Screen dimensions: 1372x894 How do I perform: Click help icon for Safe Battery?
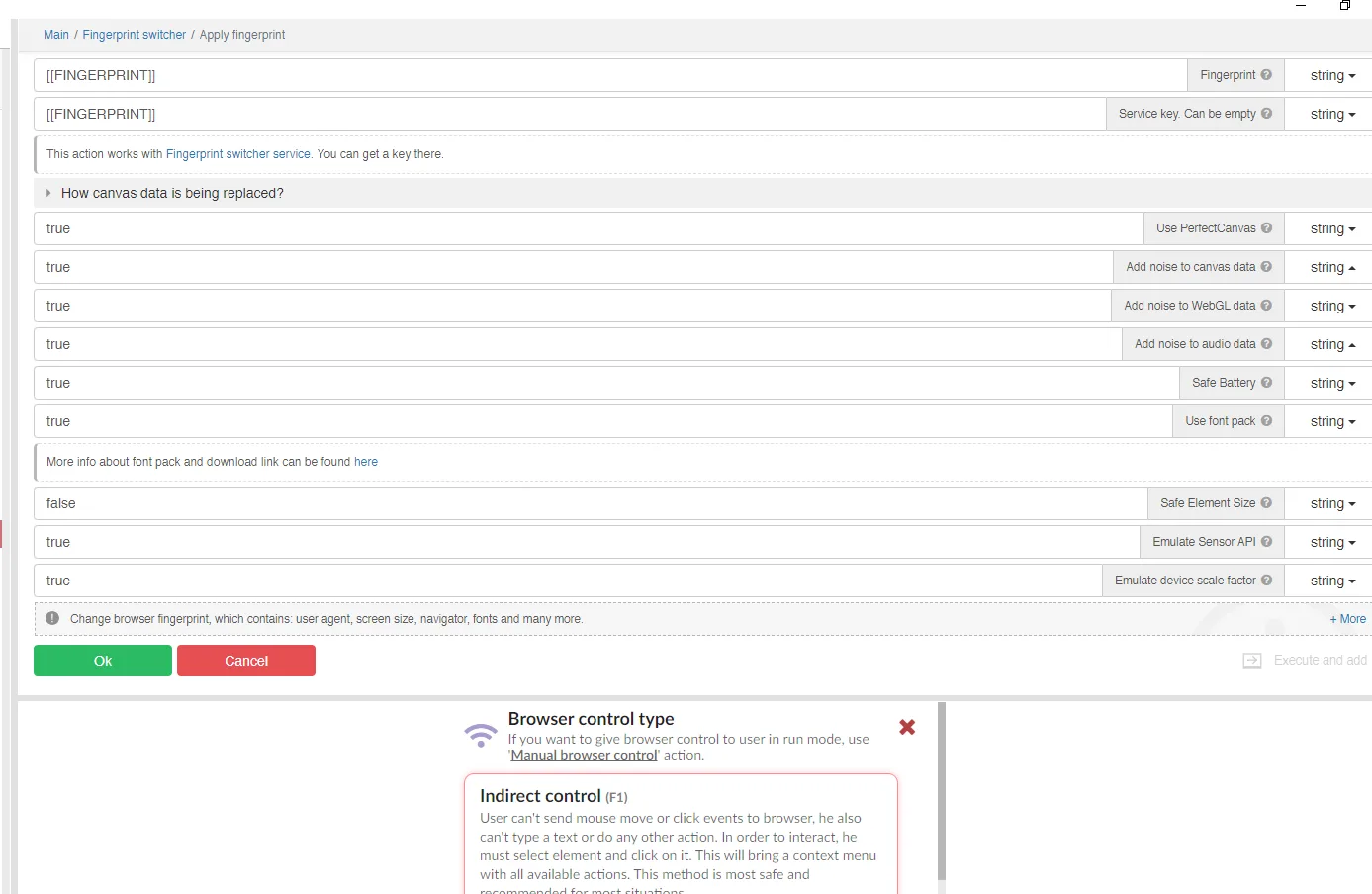click(x=1266, y=383)
